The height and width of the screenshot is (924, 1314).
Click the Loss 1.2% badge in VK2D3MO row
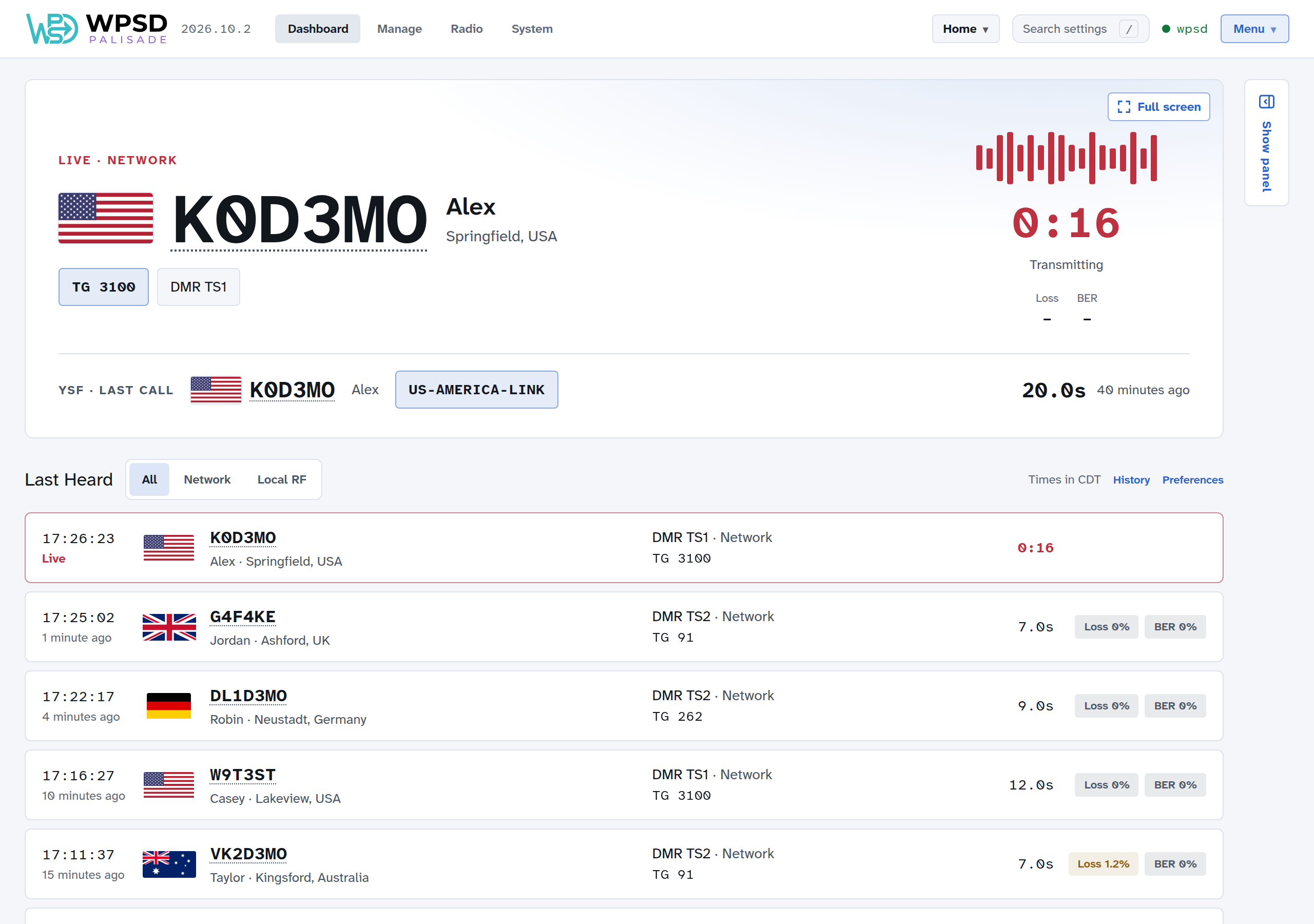point(1103,864)
